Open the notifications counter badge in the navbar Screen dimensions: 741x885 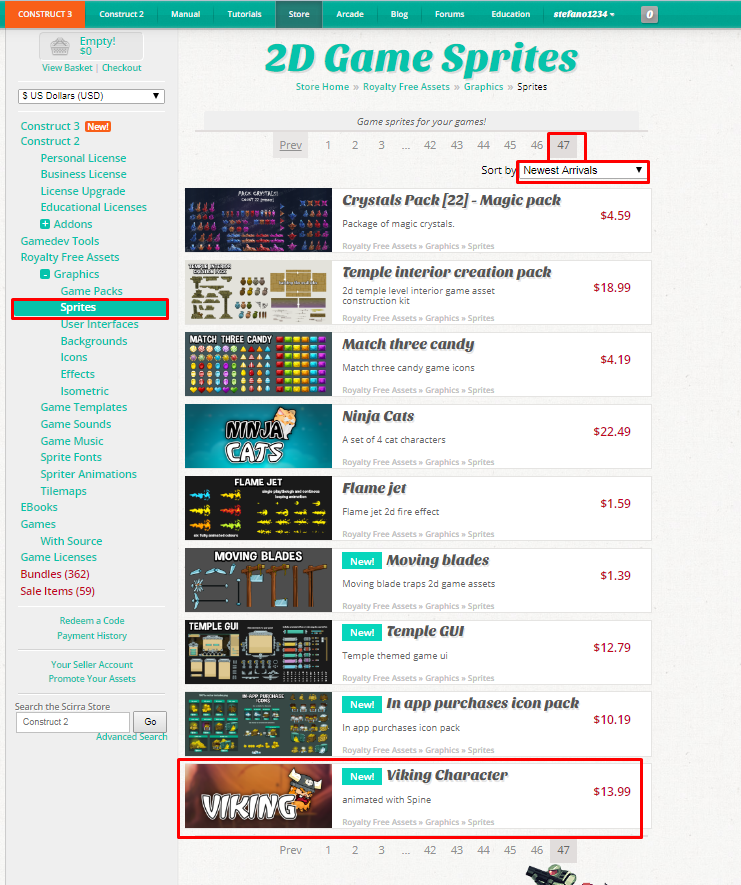[649, 14]
